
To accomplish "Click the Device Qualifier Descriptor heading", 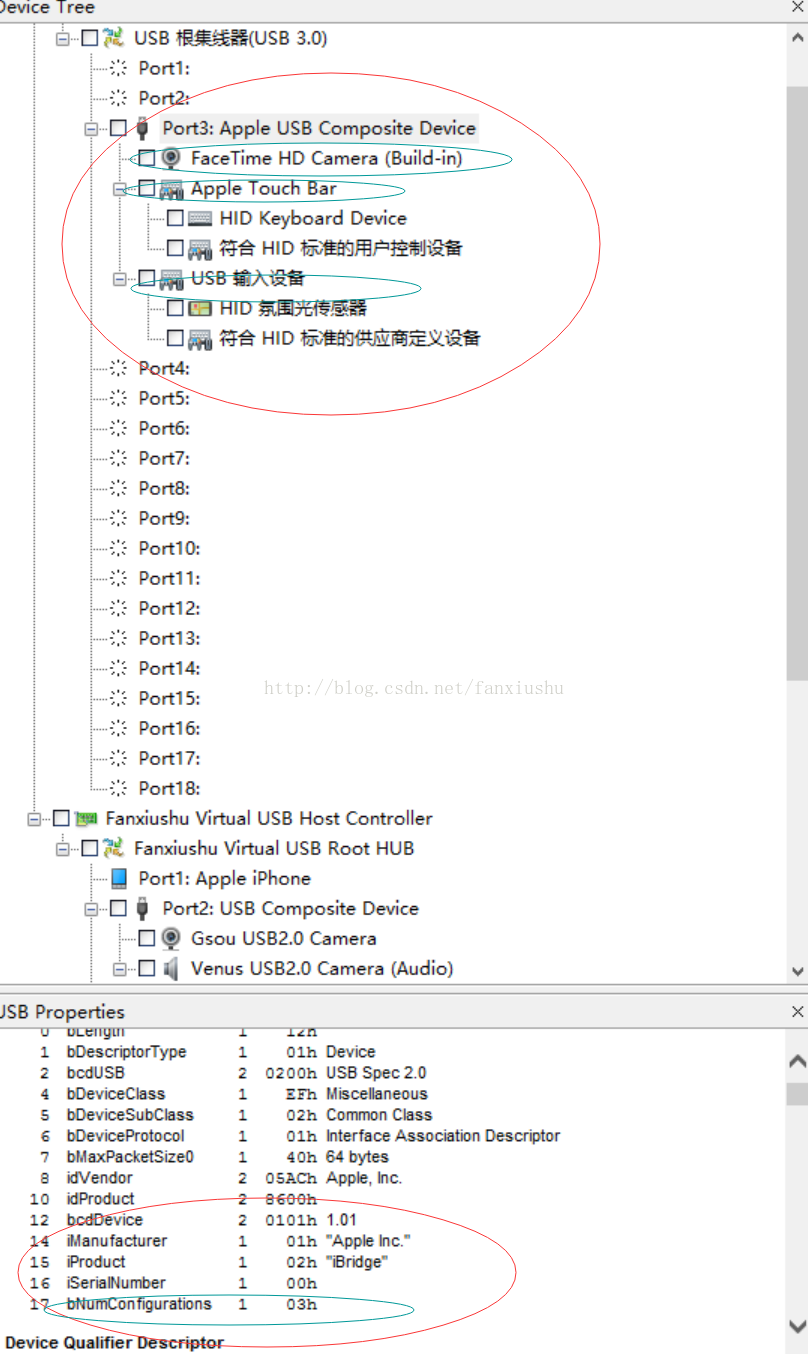I will point(113,1342).
